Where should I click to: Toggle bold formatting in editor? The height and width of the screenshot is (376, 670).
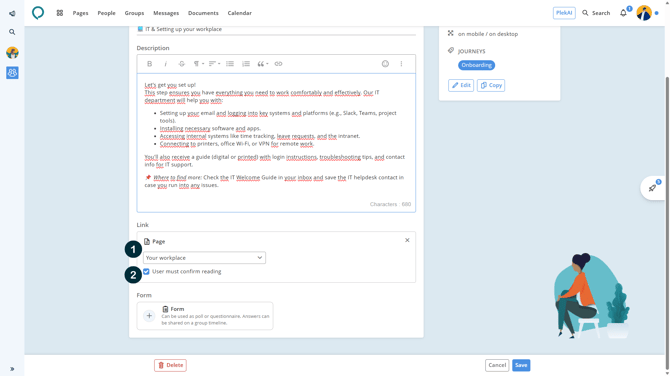(150, 64)
